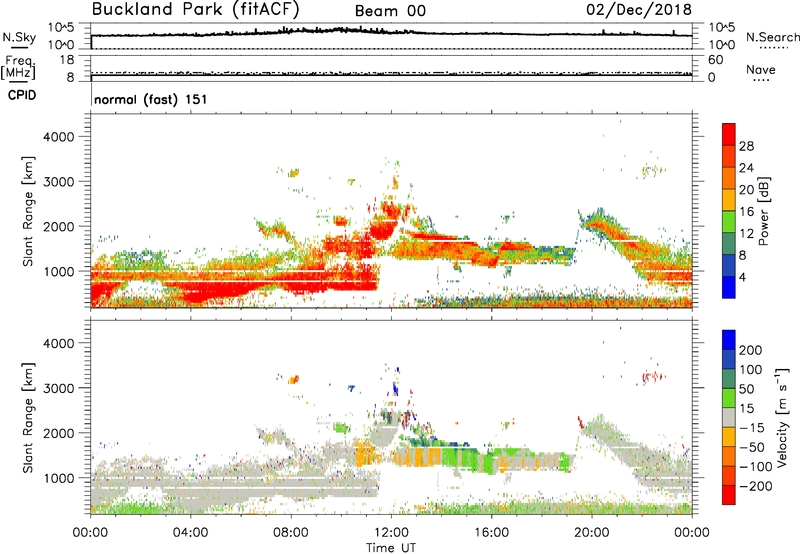This screenshot has height=554, width=800.
Task: Click the orange velocity patch near 3200 km
Action: [x=293, y=379]
